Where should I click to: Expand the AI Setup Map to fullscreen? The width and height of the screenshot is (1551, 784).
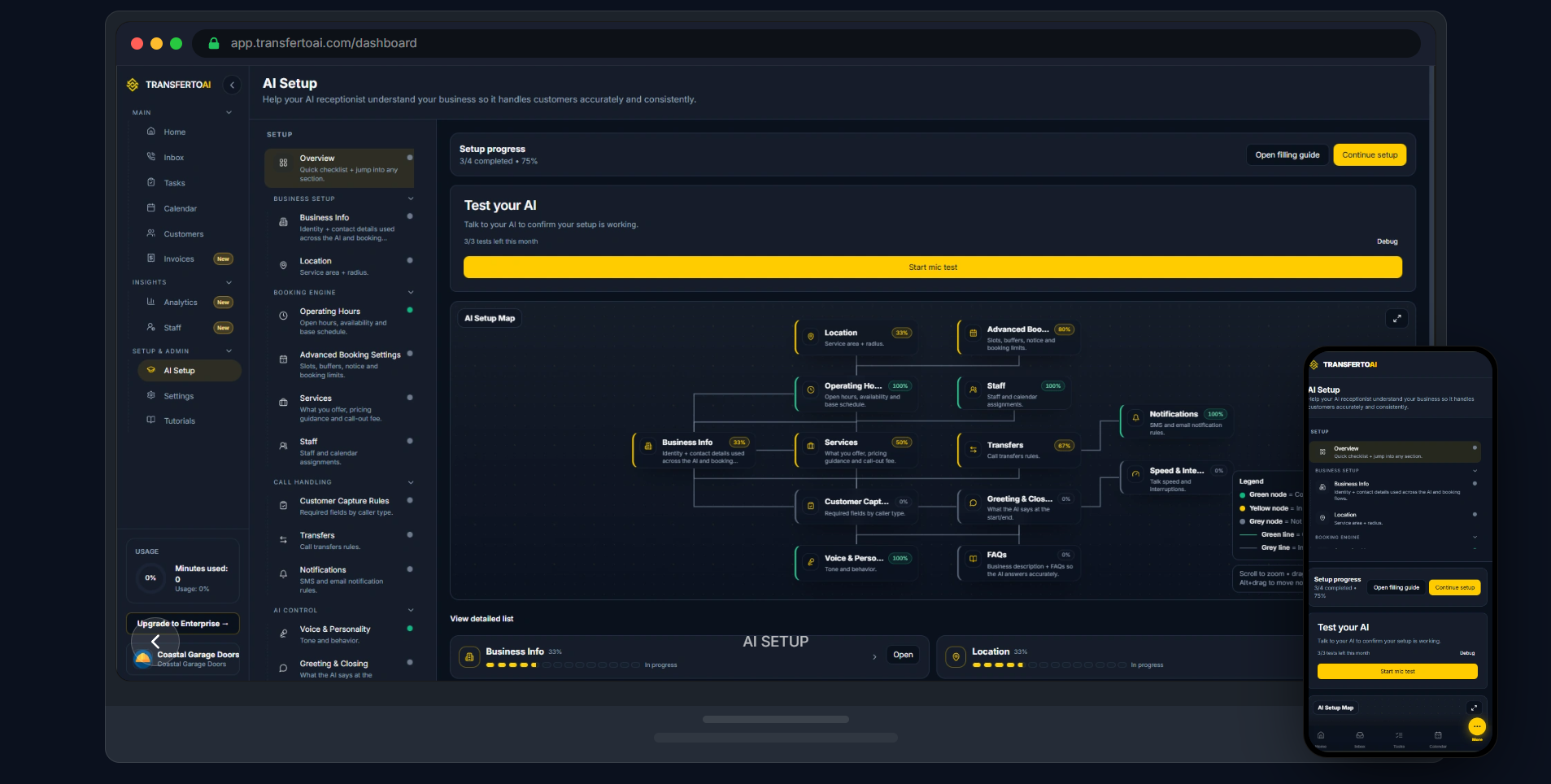pos(1397,318)
